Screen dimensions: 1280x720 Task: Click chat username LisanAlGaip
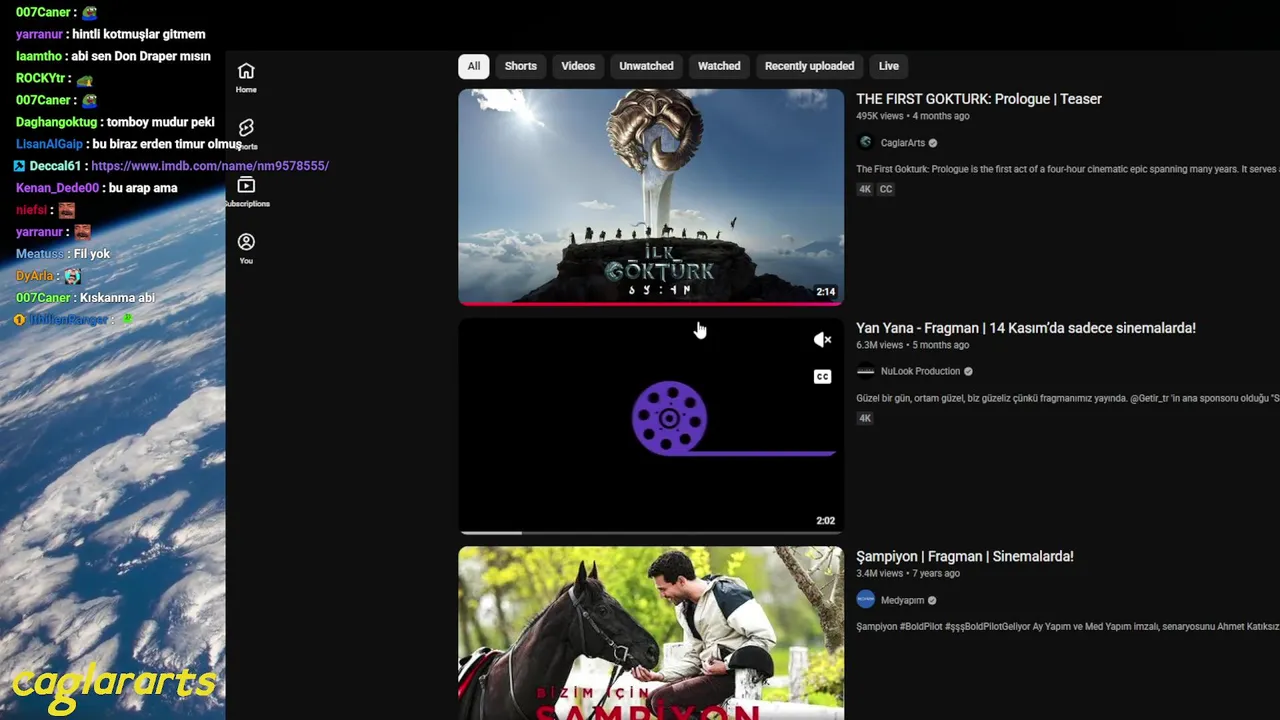(x=49, y=144)
